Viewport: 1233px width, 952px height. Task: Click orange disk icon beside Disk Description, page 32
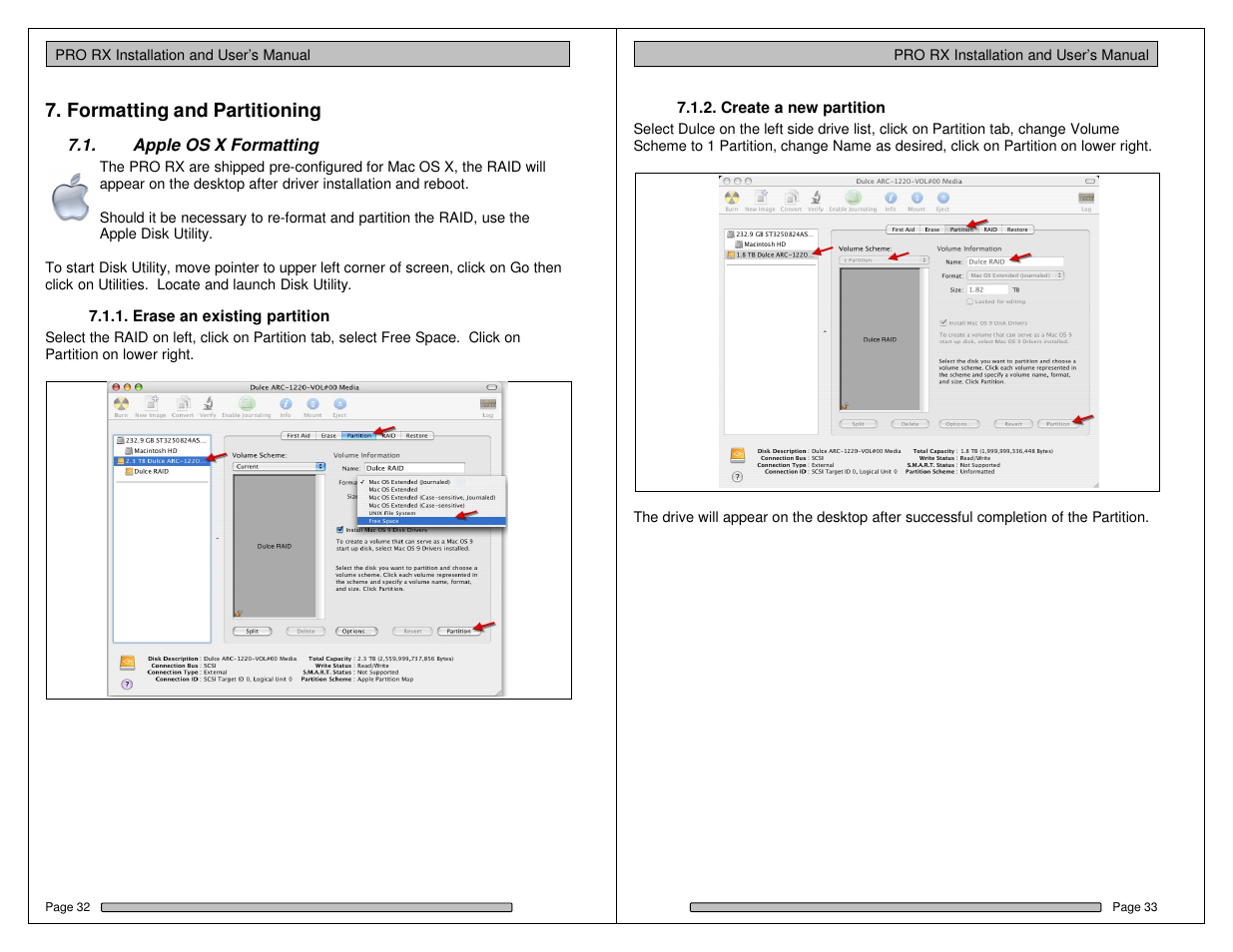pos(128,663)
